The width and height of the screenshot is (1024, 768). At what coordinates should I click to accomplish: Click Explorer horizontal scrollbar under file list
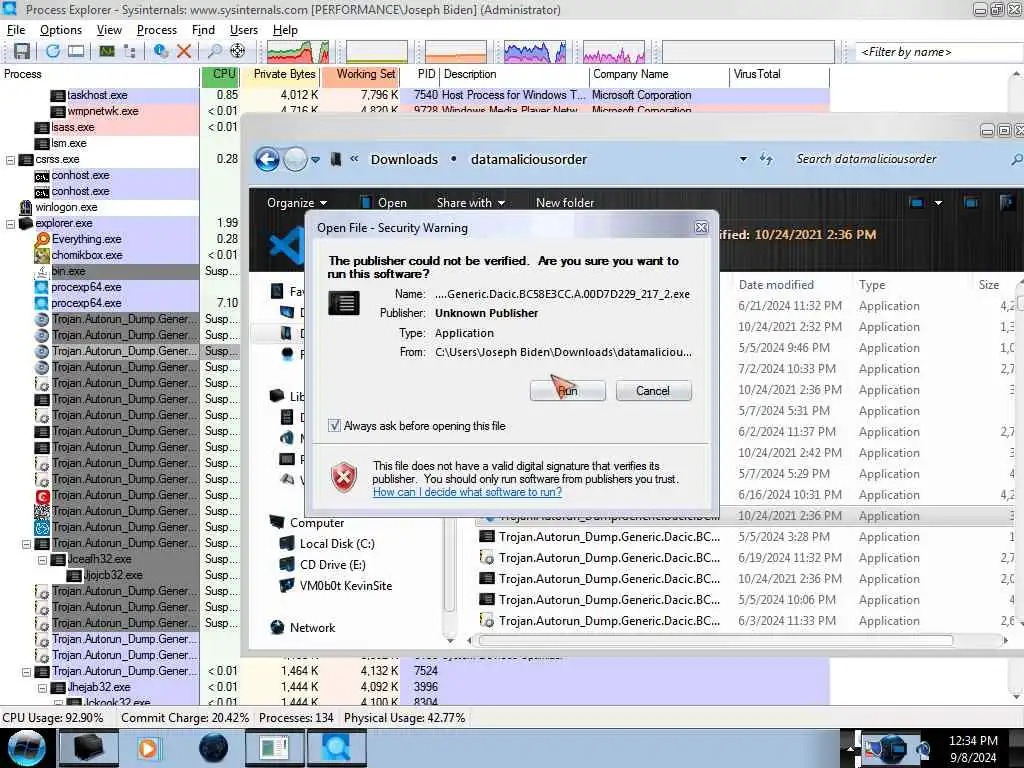(x=715, y=641)
